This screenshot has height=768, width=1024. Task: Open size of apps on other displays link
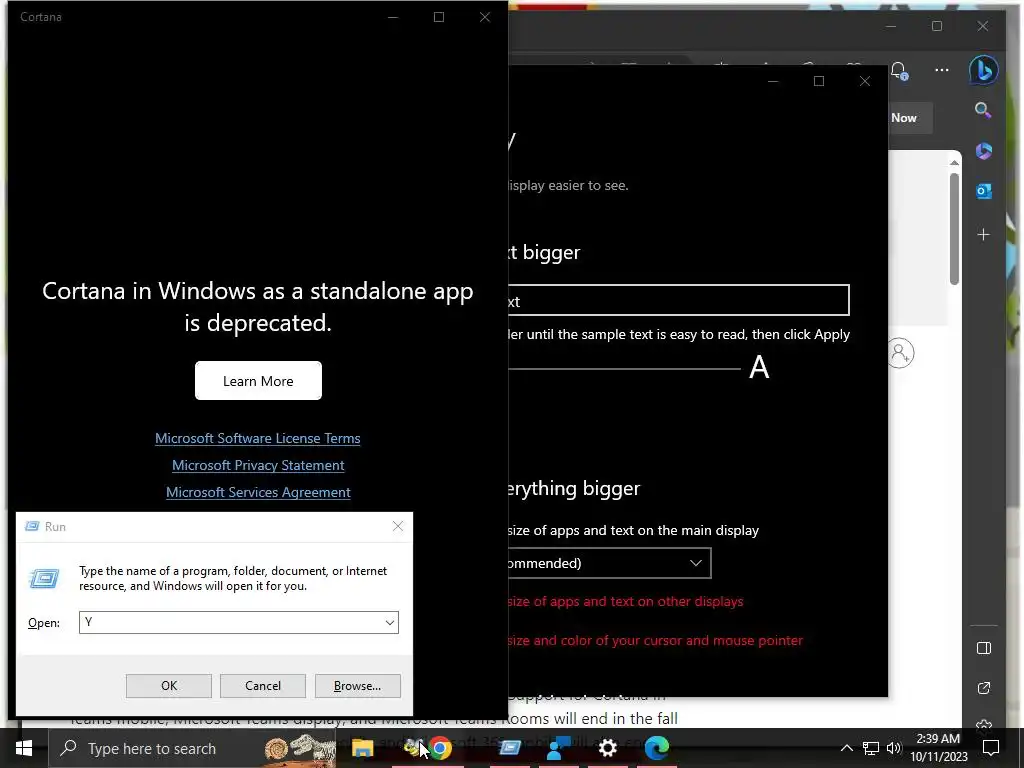(x=626, y=601)
